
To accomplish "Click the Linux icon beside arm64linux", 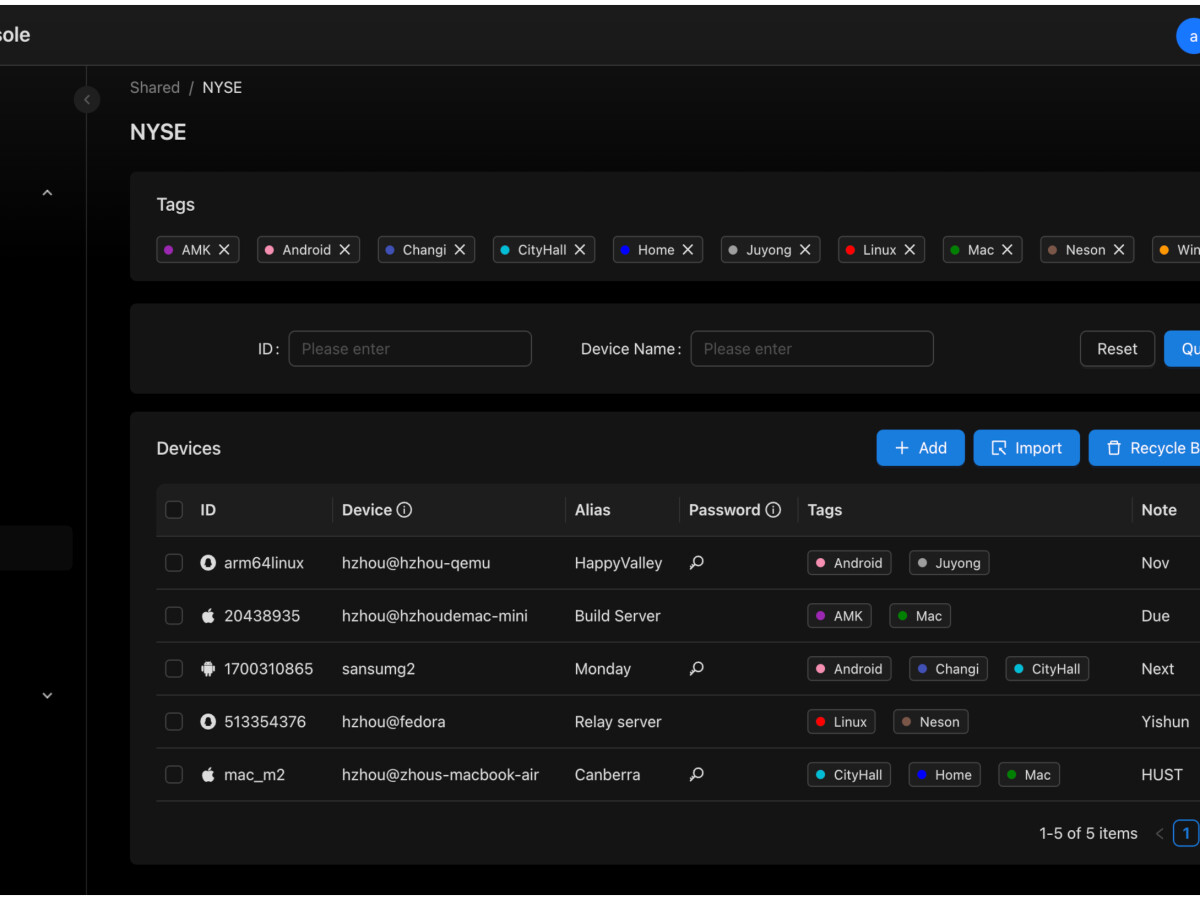I will click(208, 563).
